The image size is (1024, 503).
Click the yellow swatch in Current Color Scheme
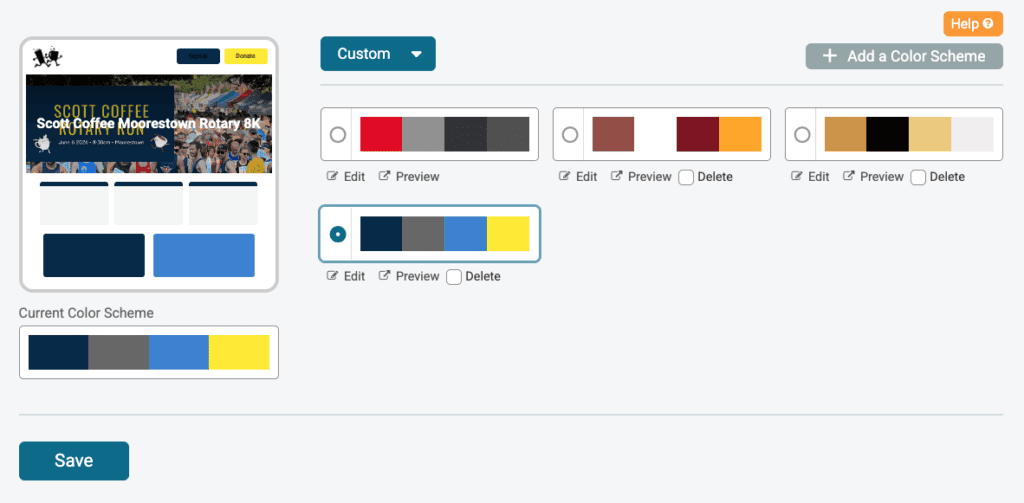[239, 352]
